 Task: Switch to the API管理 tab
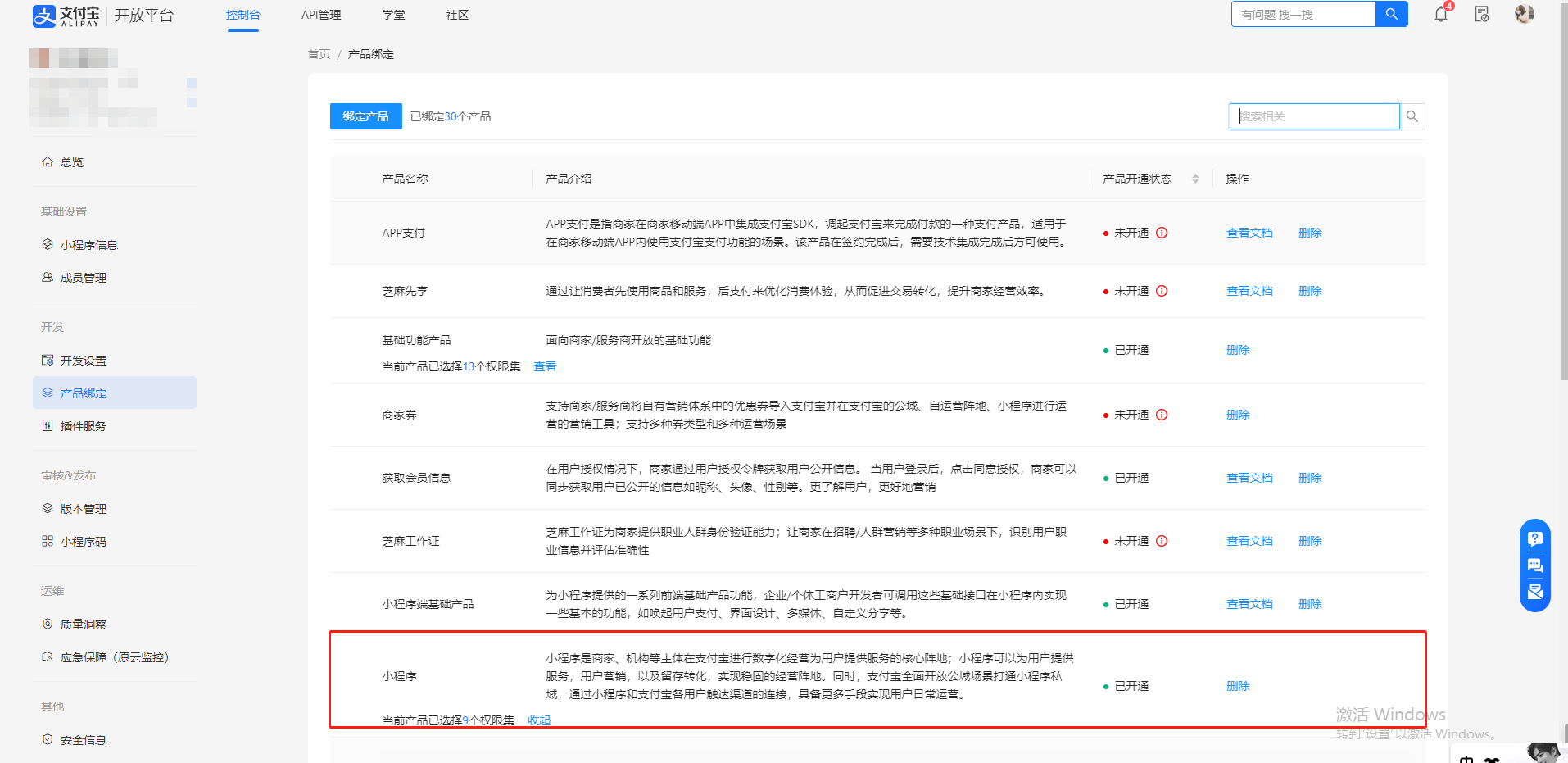[x=321, y=15]
